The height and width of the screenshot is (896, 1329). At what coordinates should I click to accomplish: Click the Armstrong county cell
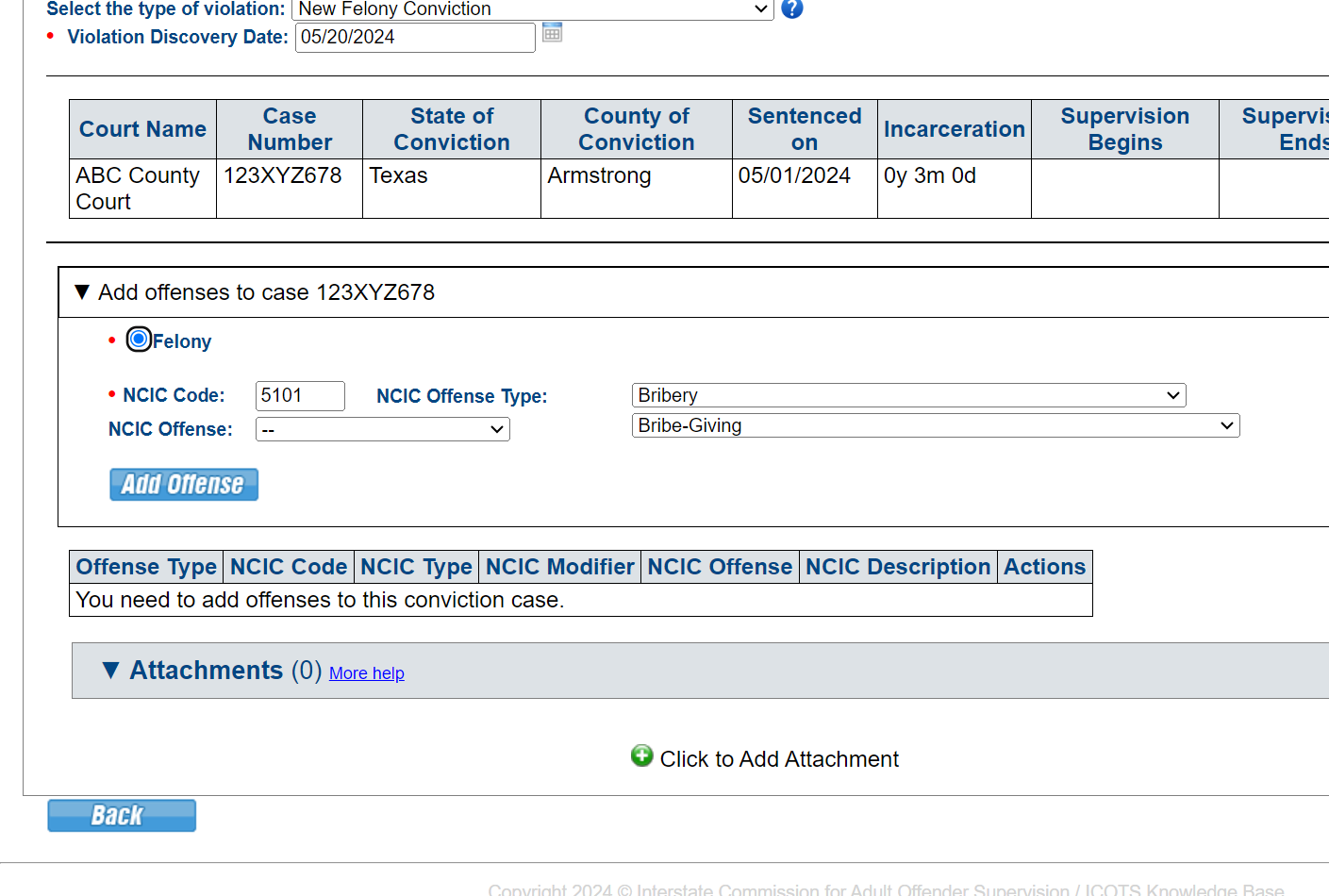point(637,189)
